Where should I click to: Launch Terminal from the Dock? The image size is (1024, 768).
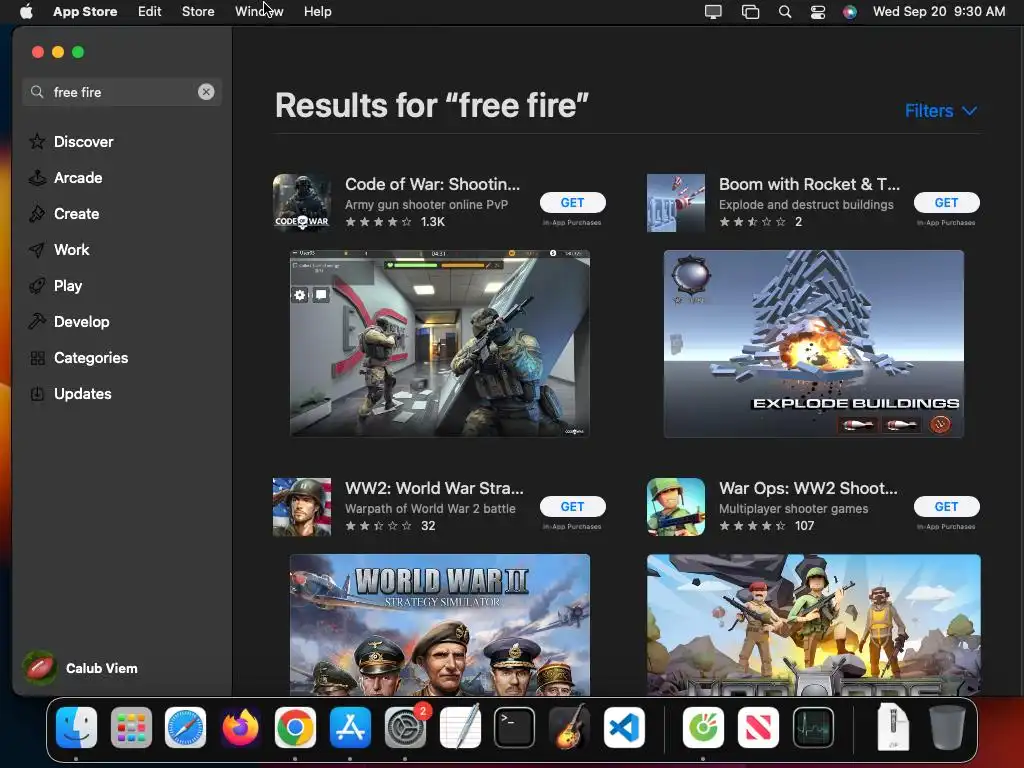[515, 728]
